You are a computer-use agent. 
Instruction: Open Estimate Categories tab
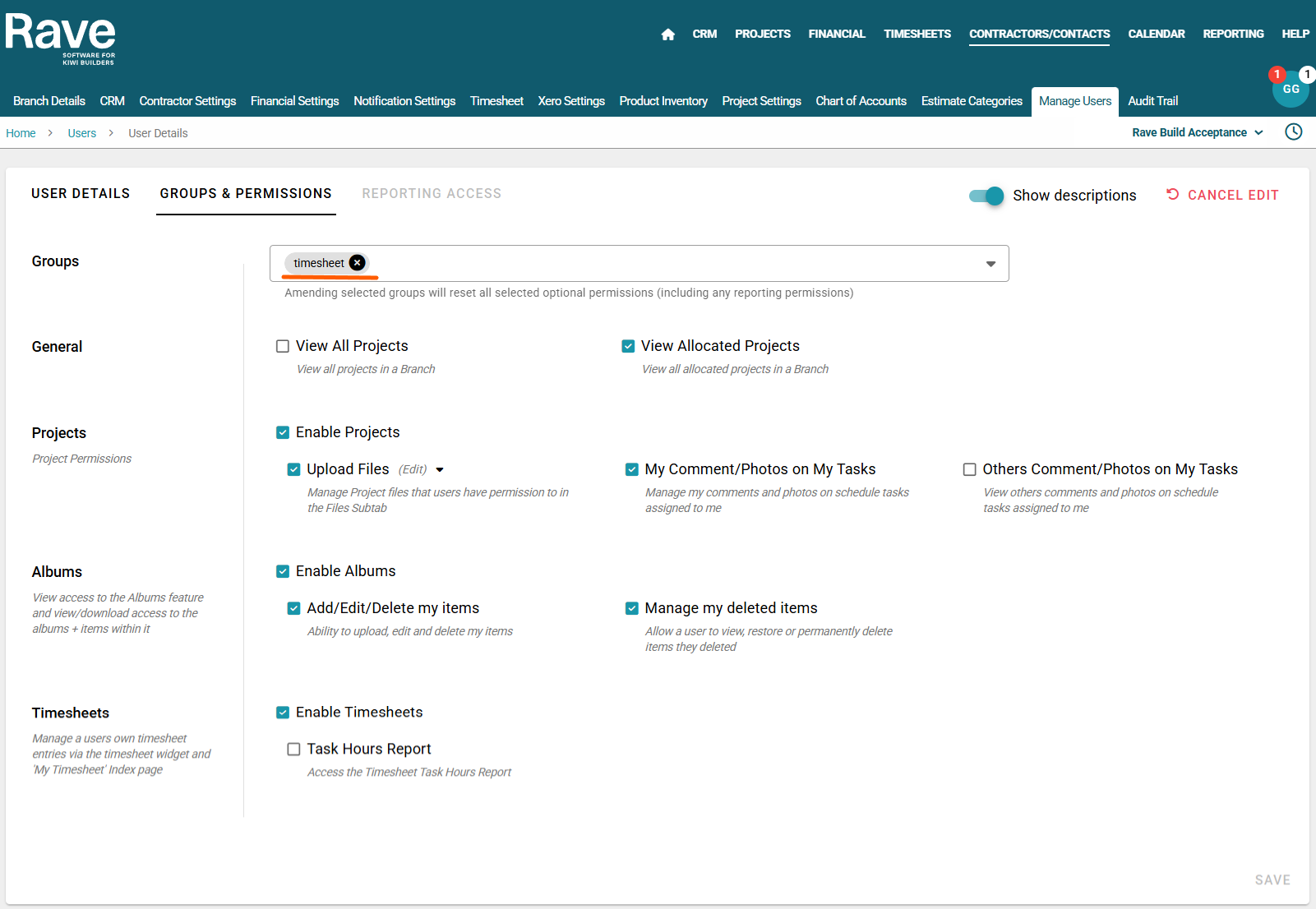pos(972,101)
